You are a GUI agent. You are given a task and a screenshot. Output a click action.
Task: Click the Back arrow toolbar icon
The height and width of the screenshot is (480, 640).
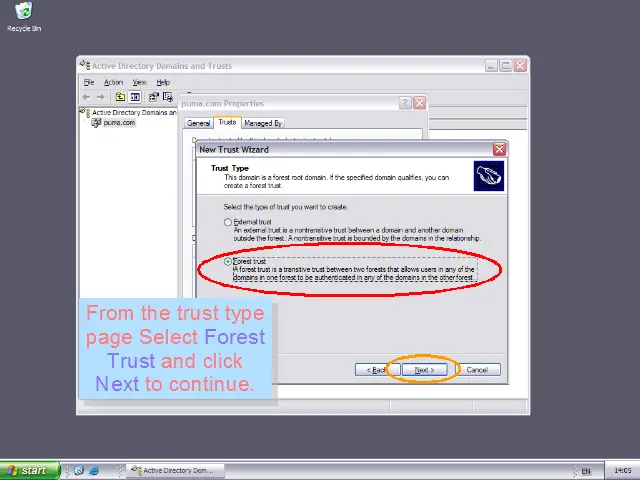(87, 97)
